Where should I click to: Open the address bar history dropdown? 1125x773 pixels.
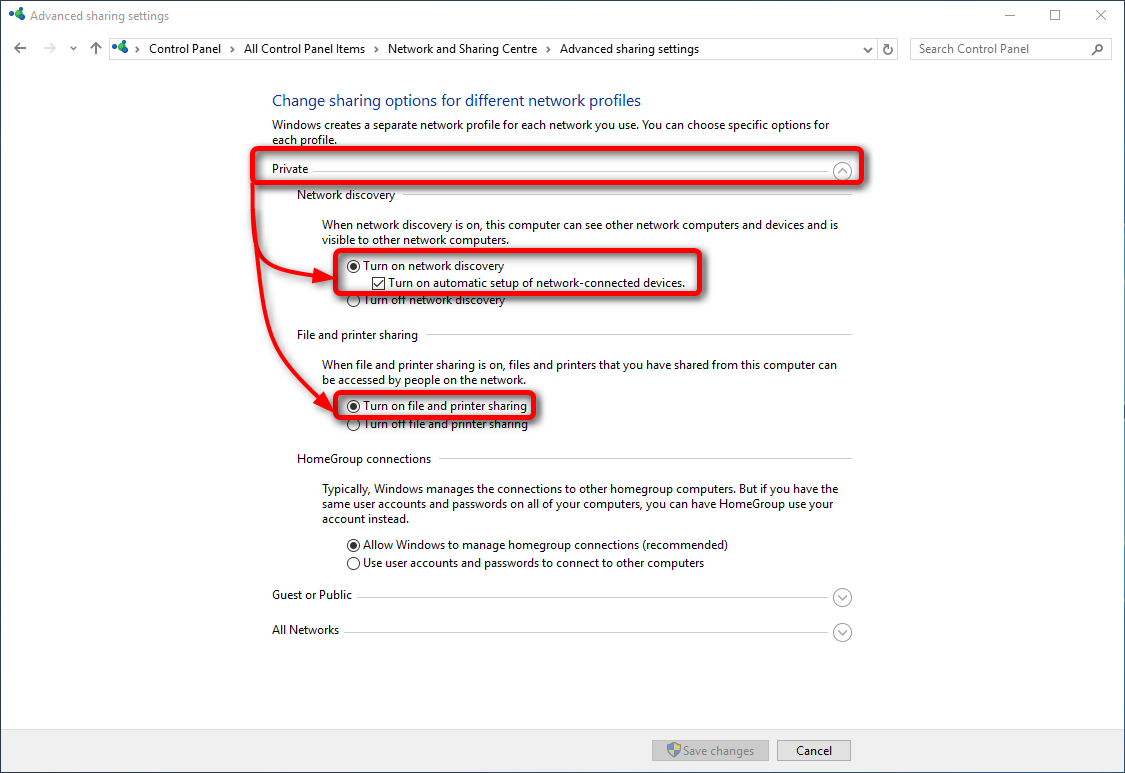click(x=867, y=50)
